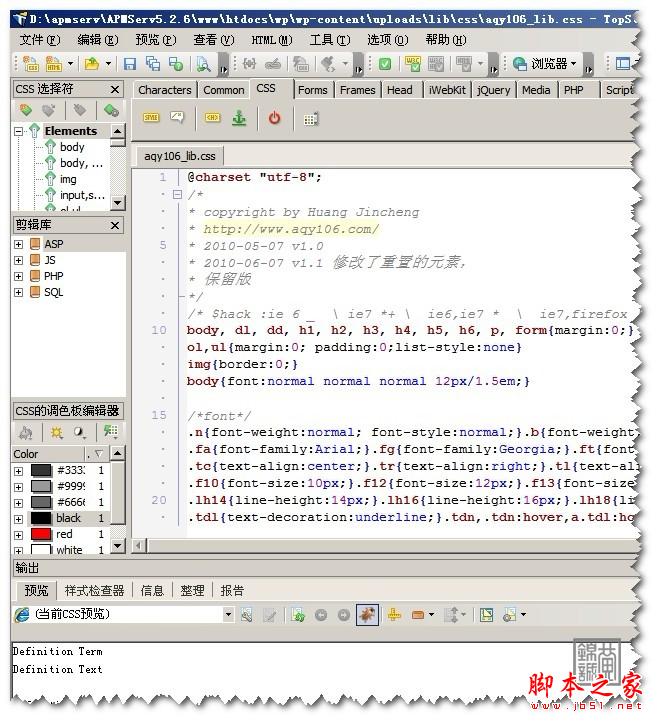Click the green anchor icon
The height and width of the screenshot is (722, 659).
(239, 118)
